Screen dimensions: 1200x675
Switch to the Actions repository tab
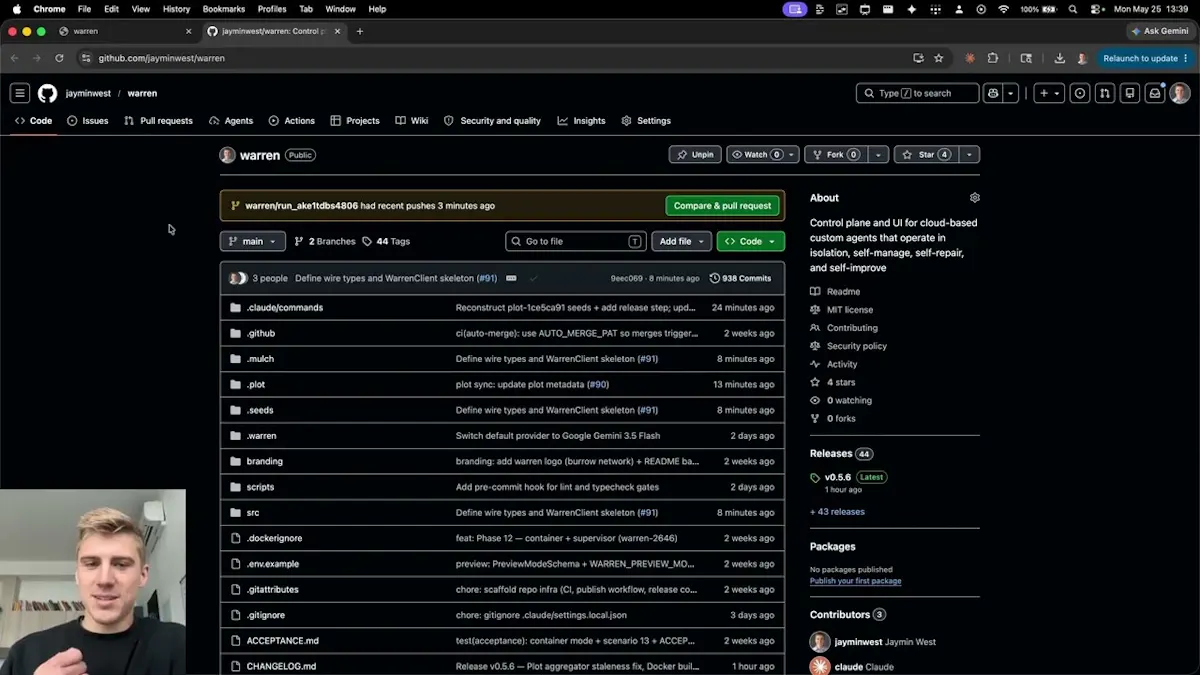292,121
